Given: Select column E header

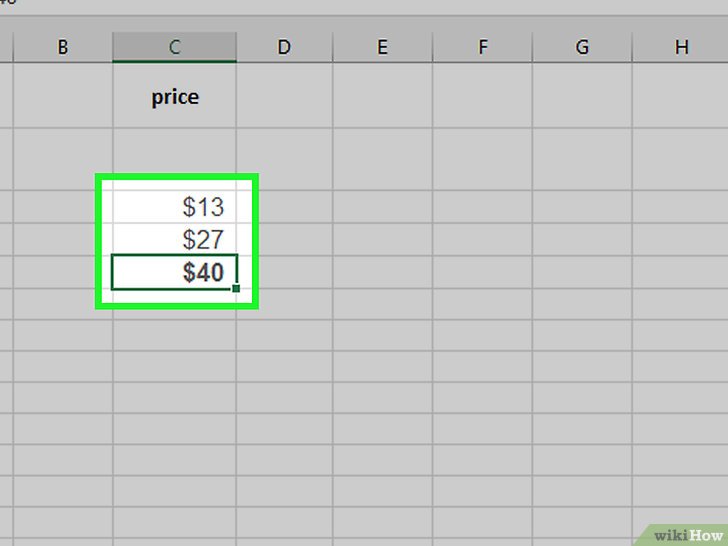Looking at the screenshot, I should click(383, 47).
